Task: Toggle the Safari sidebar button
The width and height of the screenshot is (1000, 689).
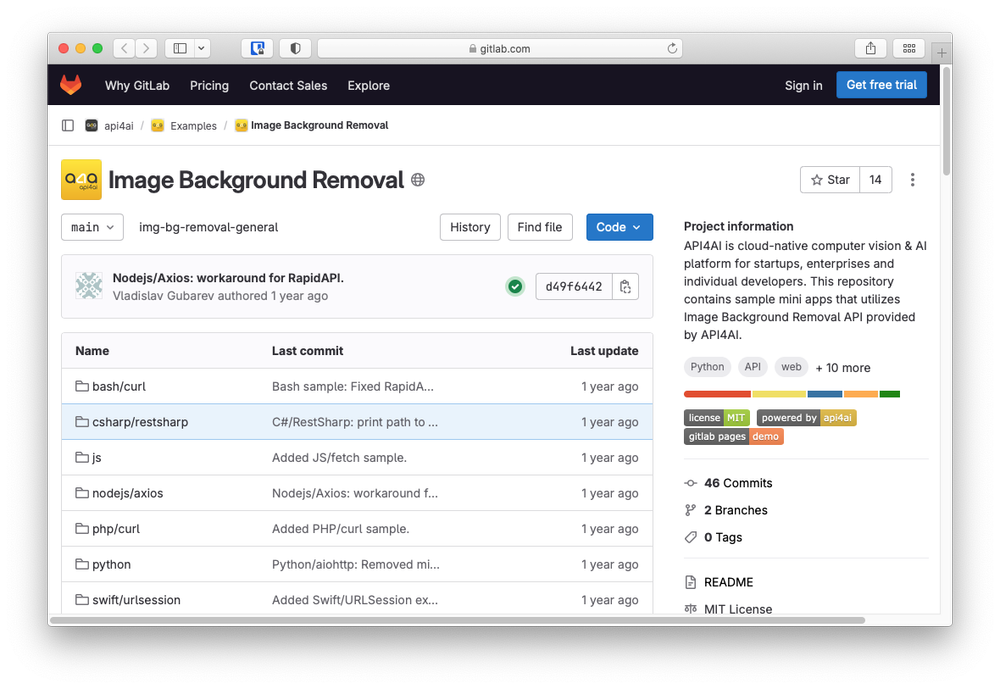Action: (x=180, y=48)
